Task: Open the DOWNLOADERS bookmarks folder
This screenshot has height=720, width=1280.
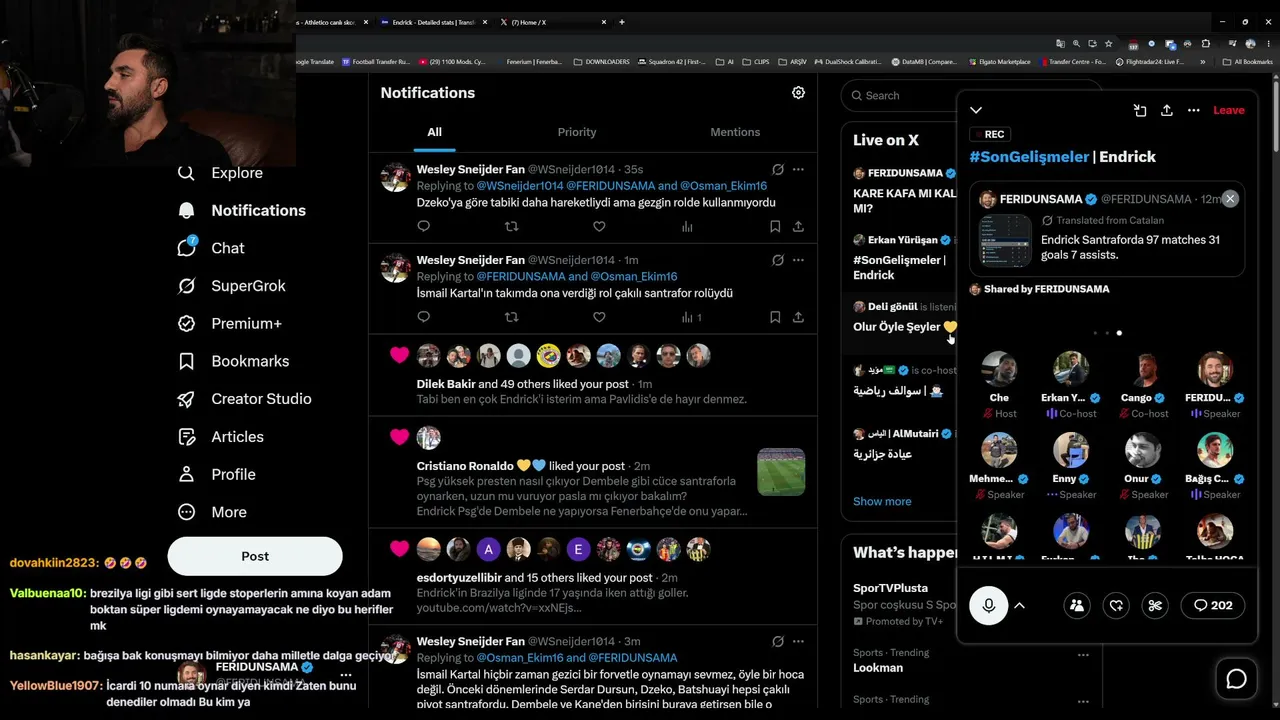Action: pos(602,62)
